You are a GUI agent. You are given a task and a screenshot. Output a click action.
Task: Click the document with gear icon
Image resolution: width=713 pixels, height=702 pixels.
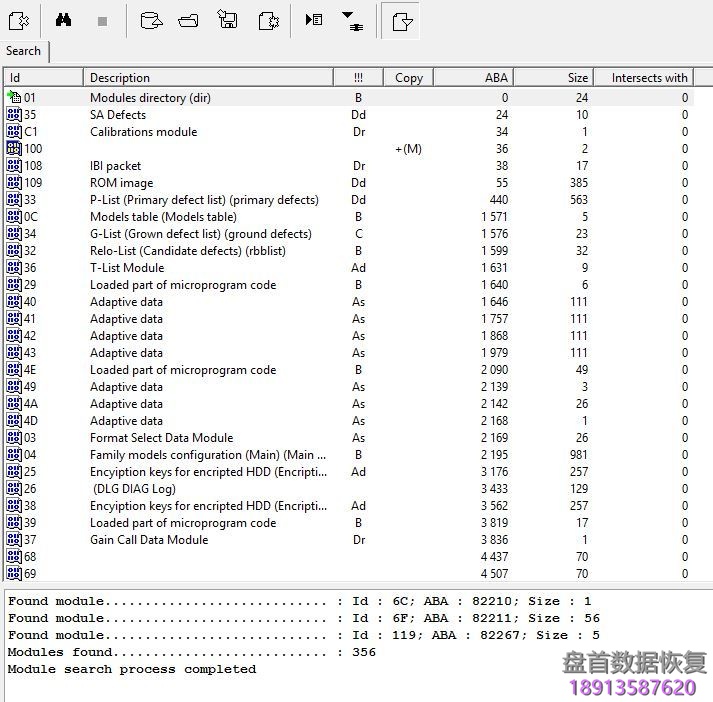267,20
